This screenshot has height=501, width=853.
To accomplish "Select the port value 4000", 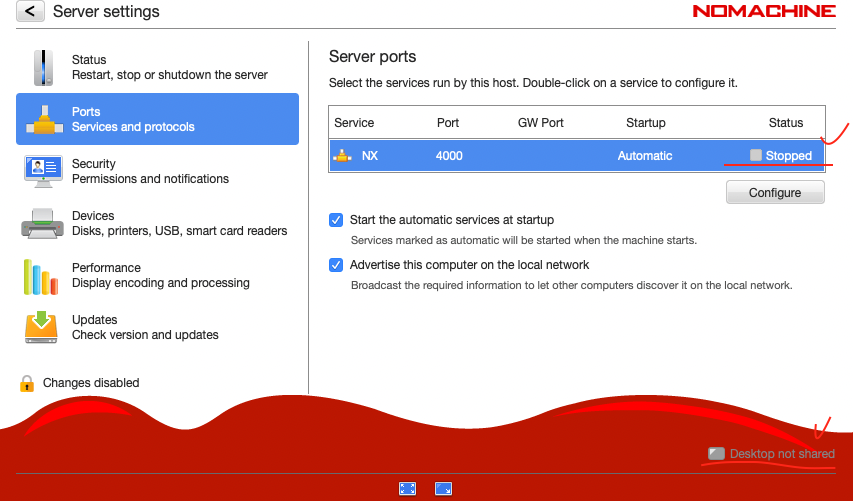I will (449, 156).
